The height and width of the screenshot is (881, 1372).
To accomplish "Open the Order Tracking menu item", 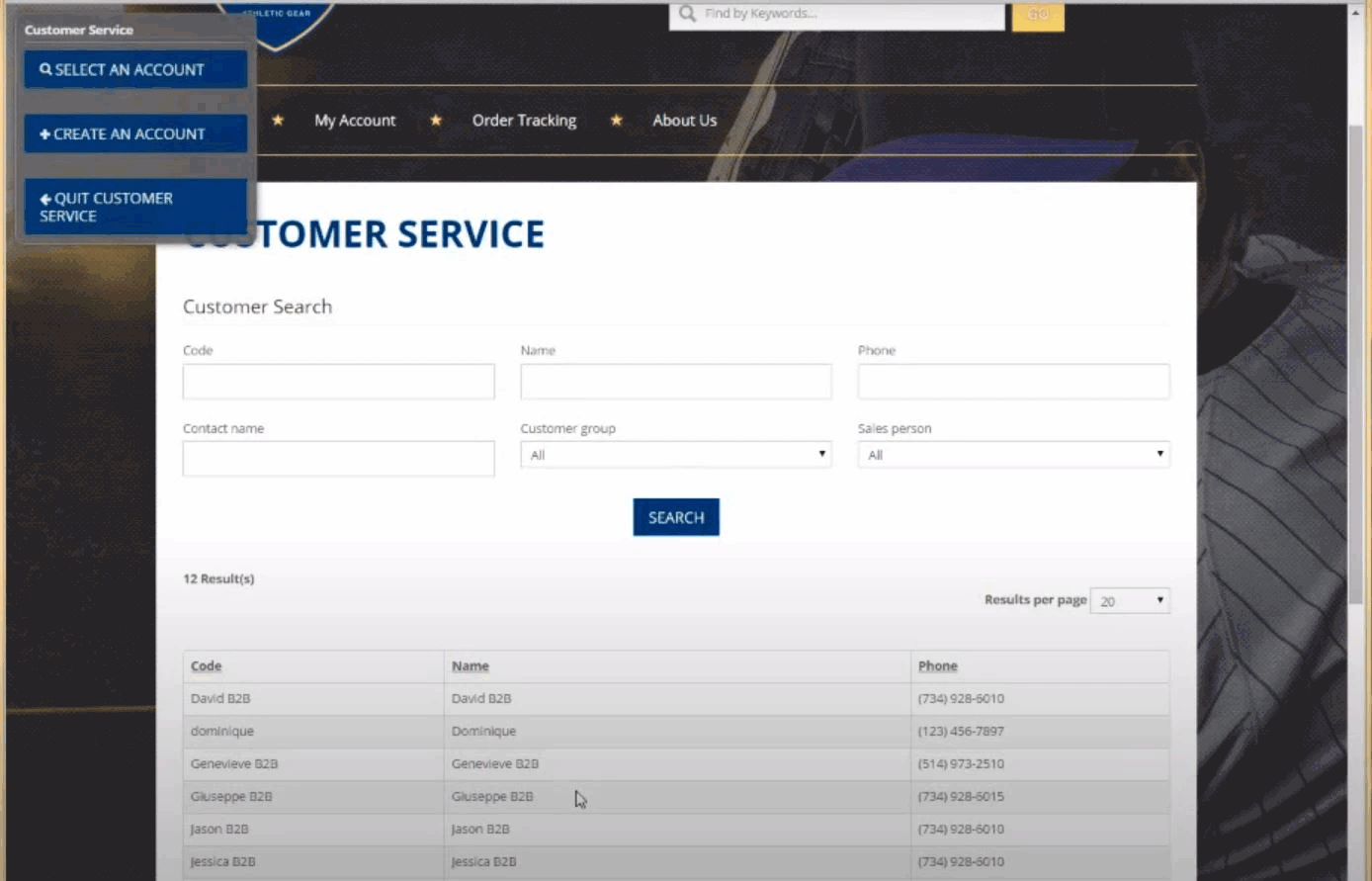I will pyautogui.click(x=524, y=121).
